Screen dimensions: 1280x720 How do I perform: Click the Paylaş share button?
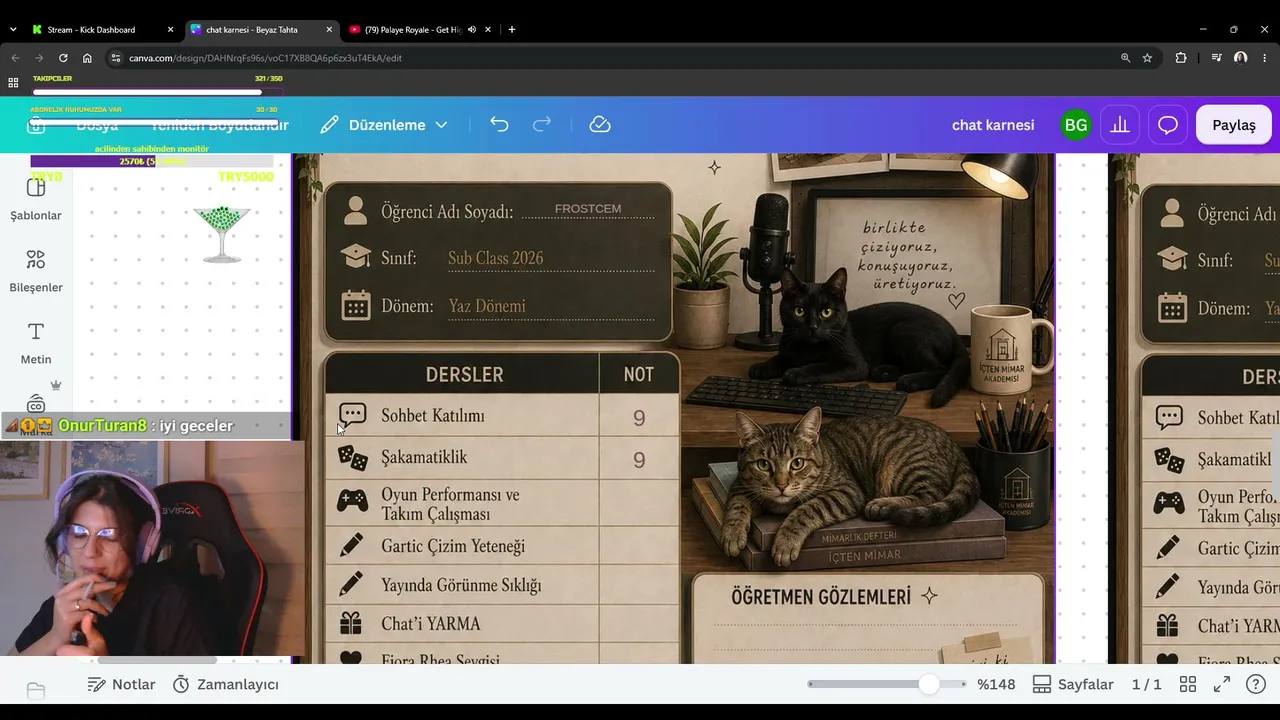[1234, 125]
